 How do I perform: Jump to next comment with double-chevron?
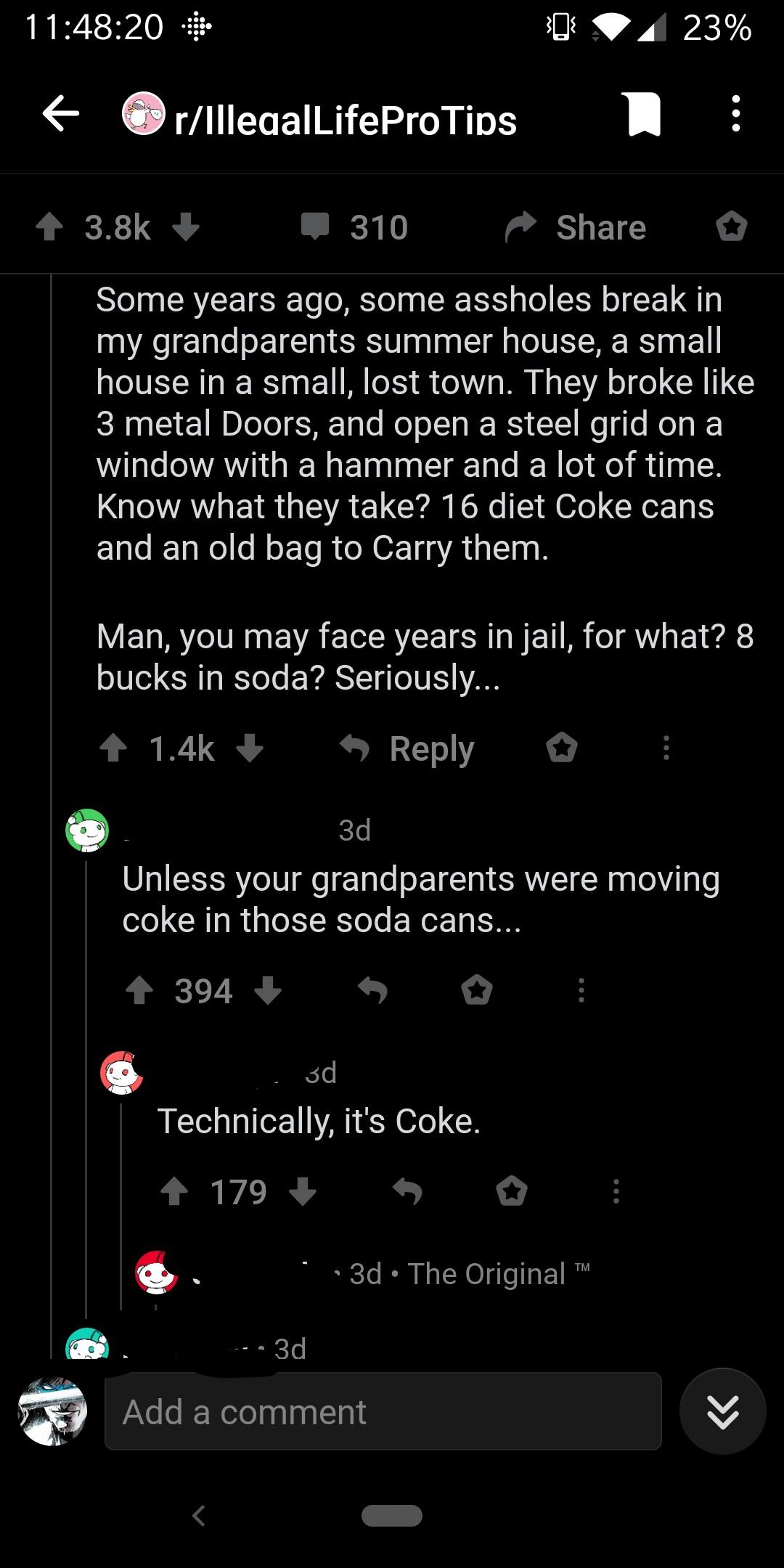click(722, 1412)
